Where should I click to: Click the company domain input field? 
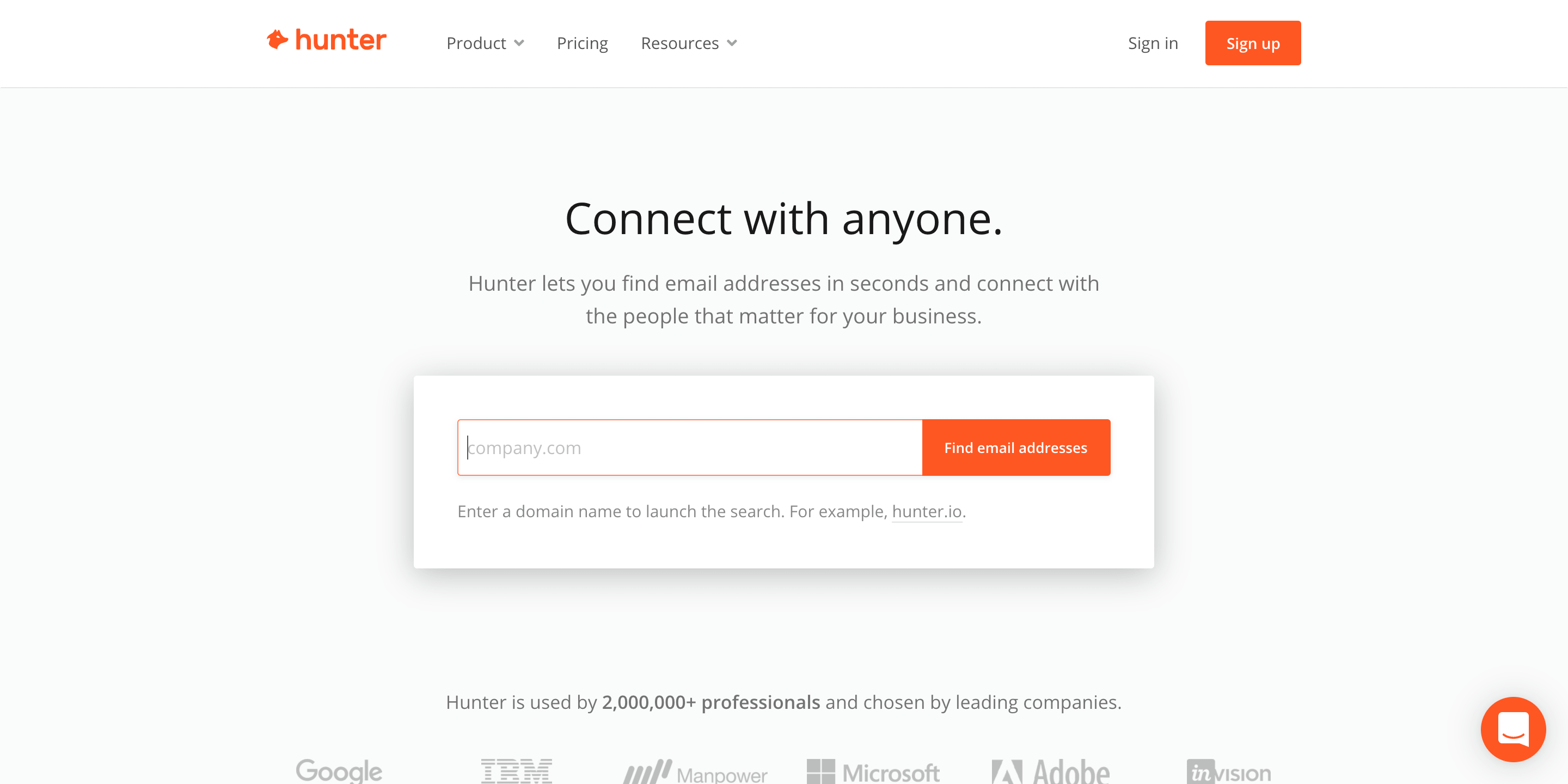pos(690,447)
